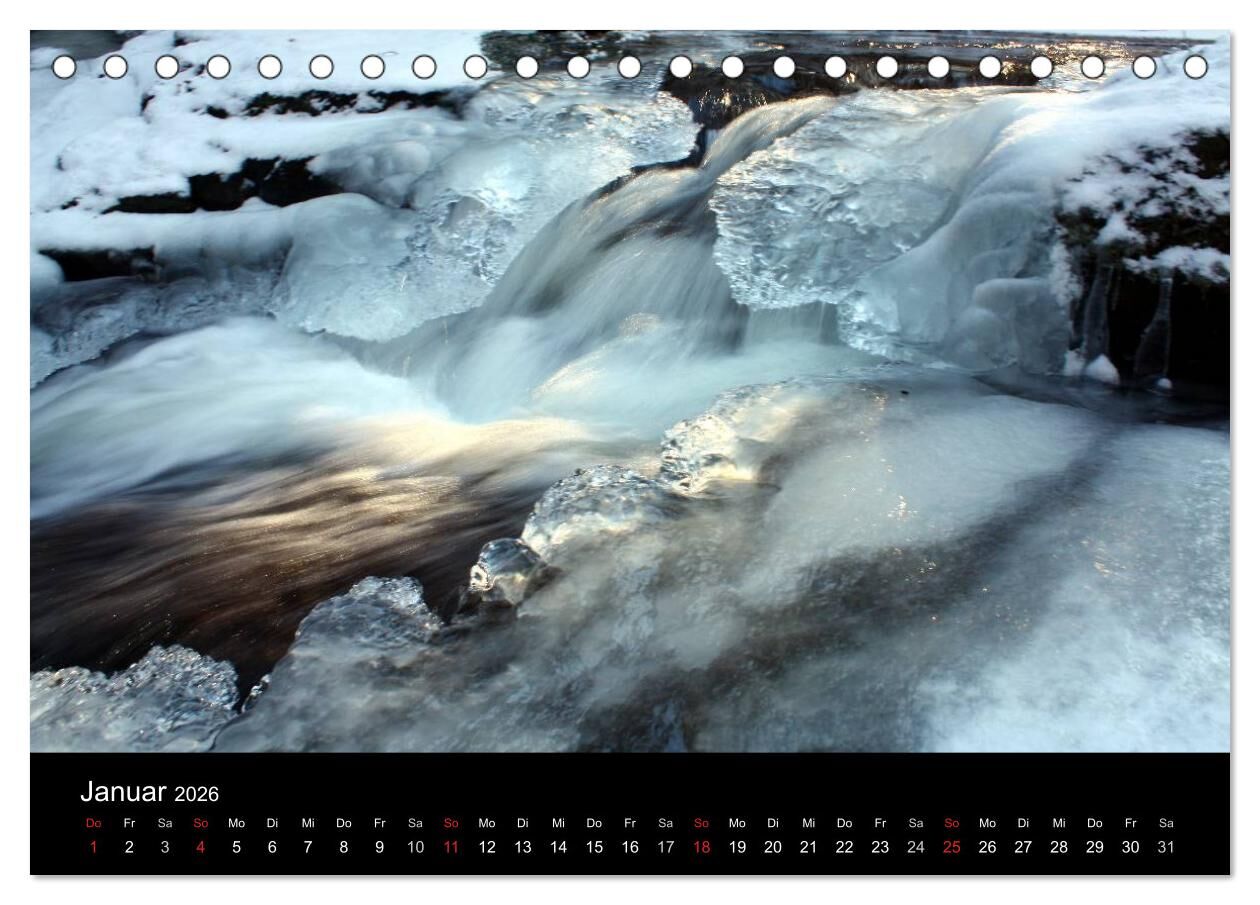Pick the grey Saturday date 17
The height and width of the screenshot is (905, 1260).
coord(665,847)
